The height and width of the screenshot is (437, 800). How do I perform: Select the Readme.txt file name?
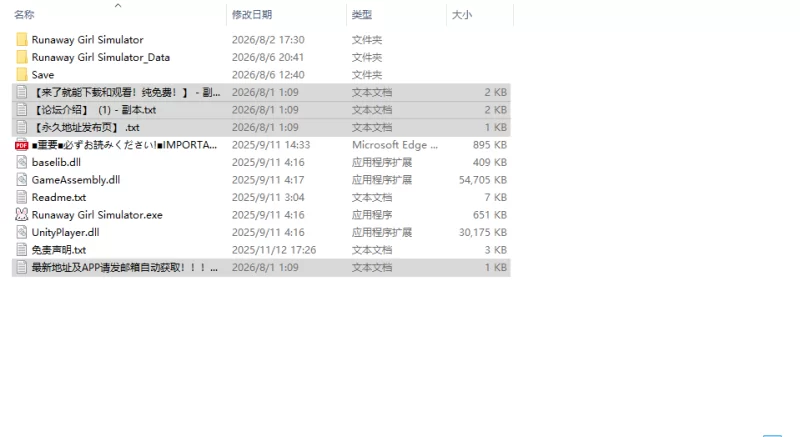59,197
